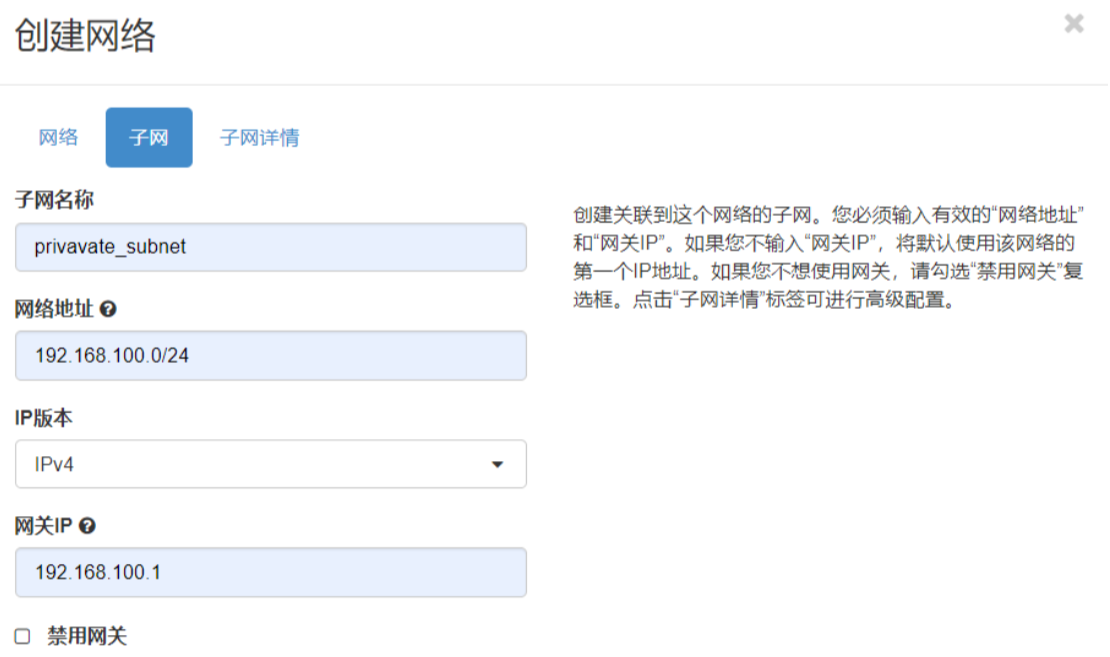Open the IP版本 dropdown box
Viewport: 1110px width, 657px height.
pos(270,464)
